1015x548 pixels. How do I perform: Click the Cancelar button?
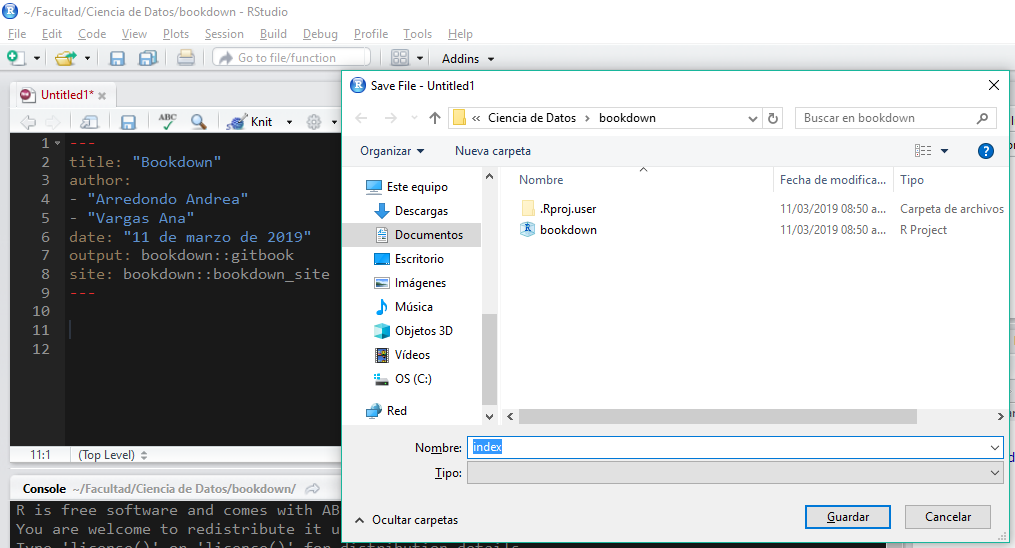(x=947, y=517)
